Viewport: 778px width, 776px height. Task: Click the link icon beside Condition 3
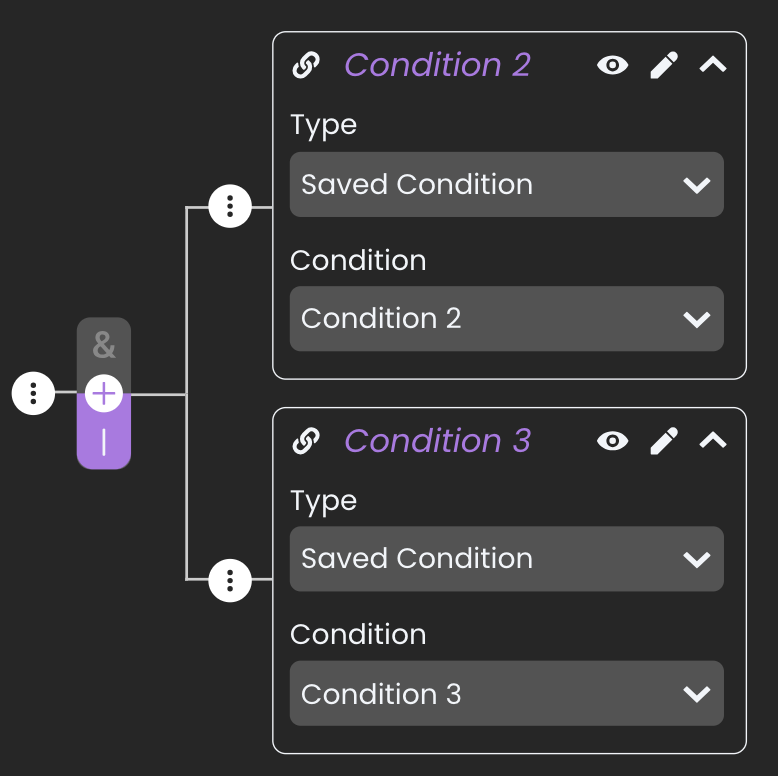[306, 441]
